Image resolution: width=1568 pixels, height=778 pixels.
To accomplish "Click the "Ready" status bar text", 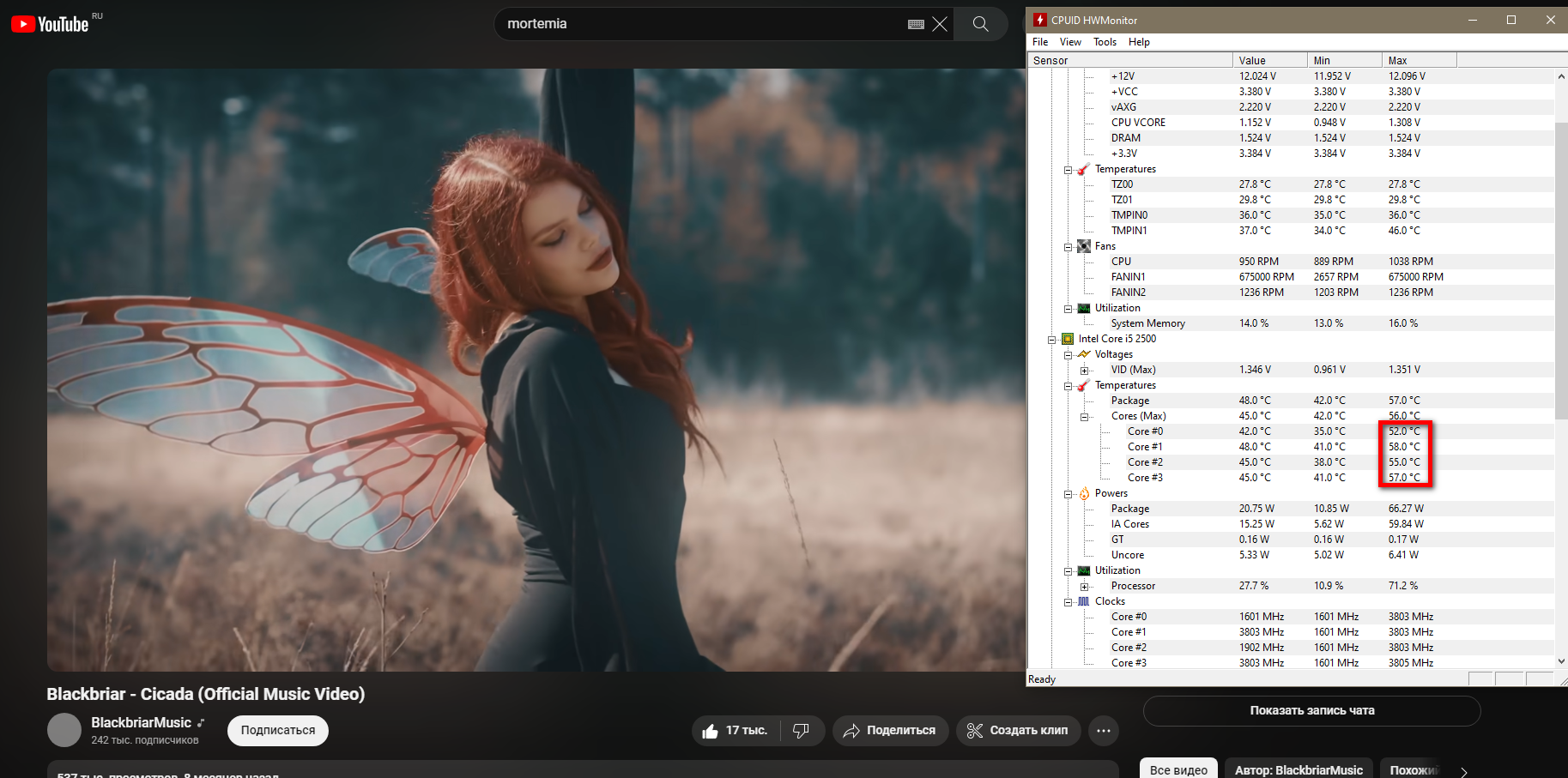I will click(x=1042, y=679).
